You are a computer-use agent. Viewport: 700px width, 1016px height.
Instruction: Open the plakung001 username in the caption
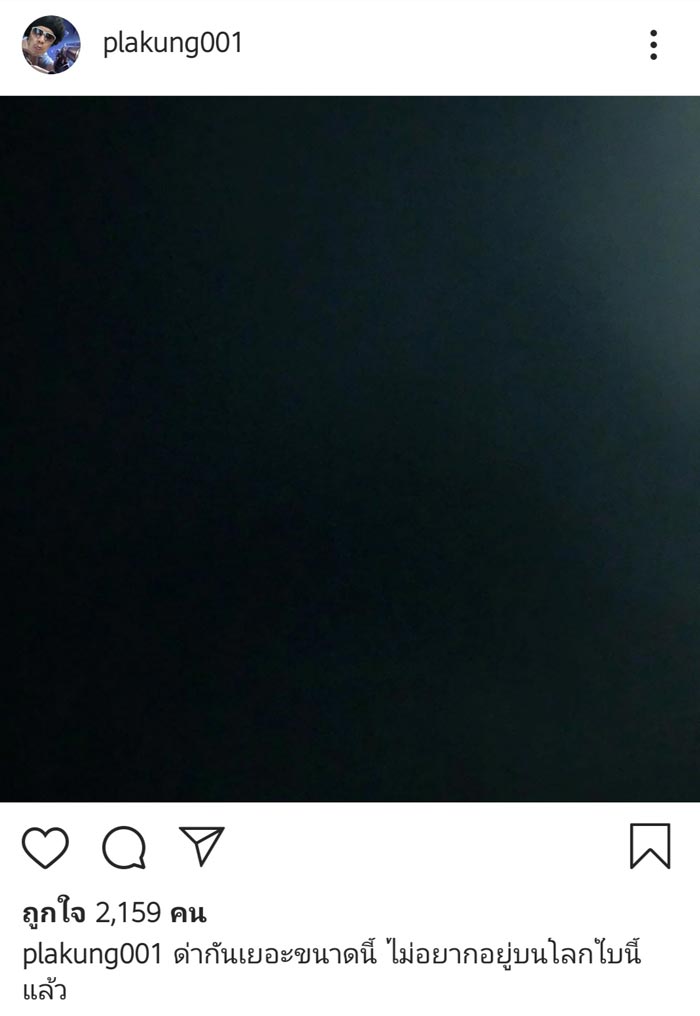92,955
